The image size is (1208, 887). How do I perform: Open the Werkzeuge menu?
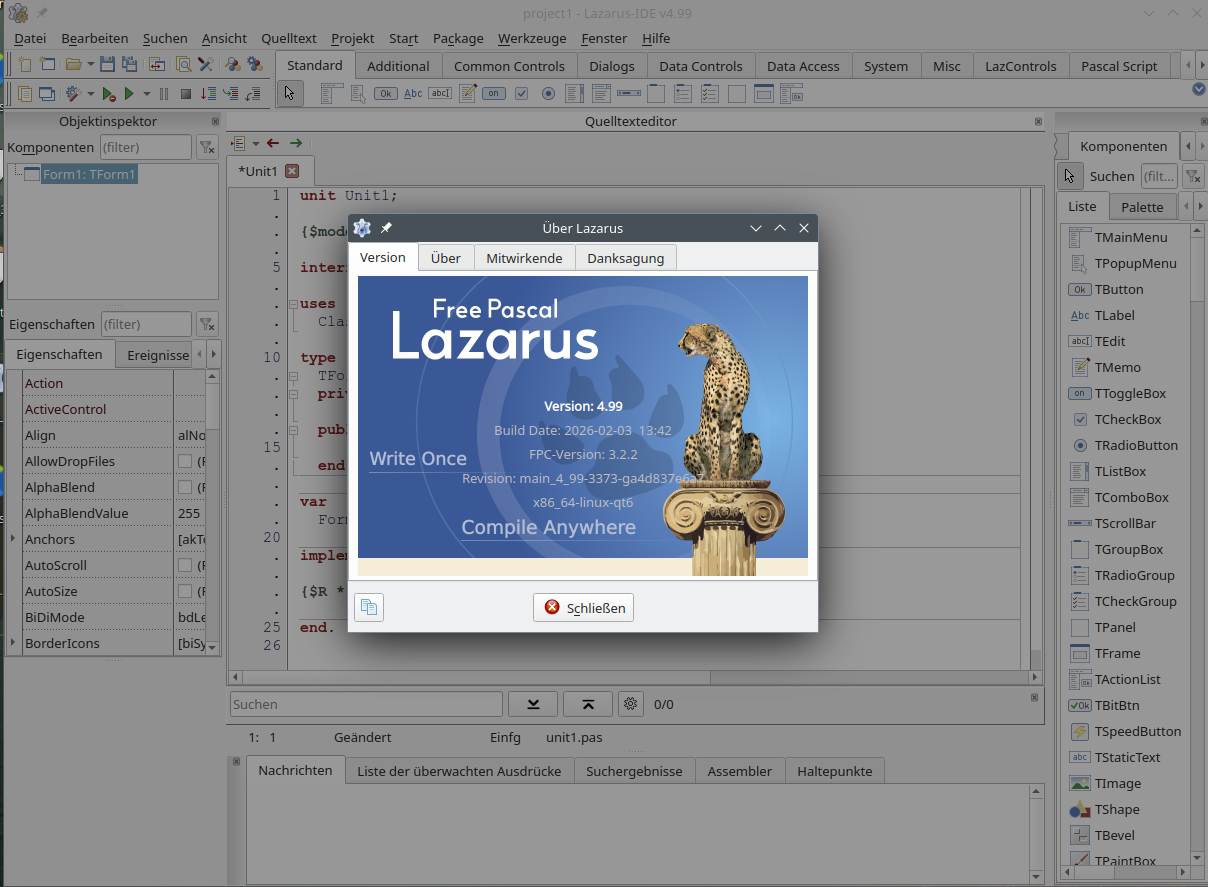coord(531,38)
